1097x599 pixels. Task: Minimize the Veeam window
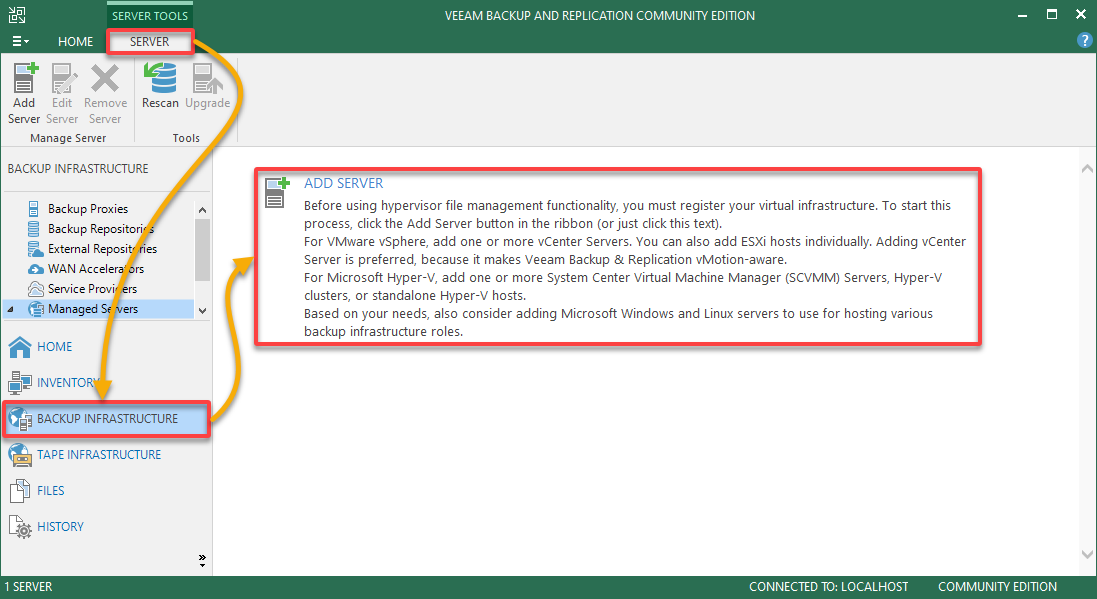tap(1022, 15)
